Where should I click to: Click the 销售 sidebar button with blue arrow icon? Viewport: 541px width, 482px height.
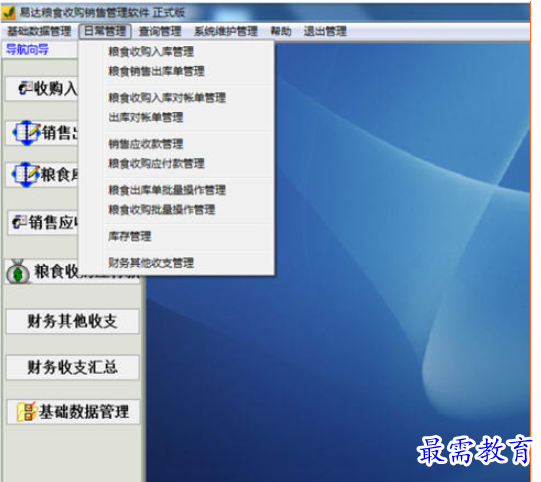pos(42,133)
